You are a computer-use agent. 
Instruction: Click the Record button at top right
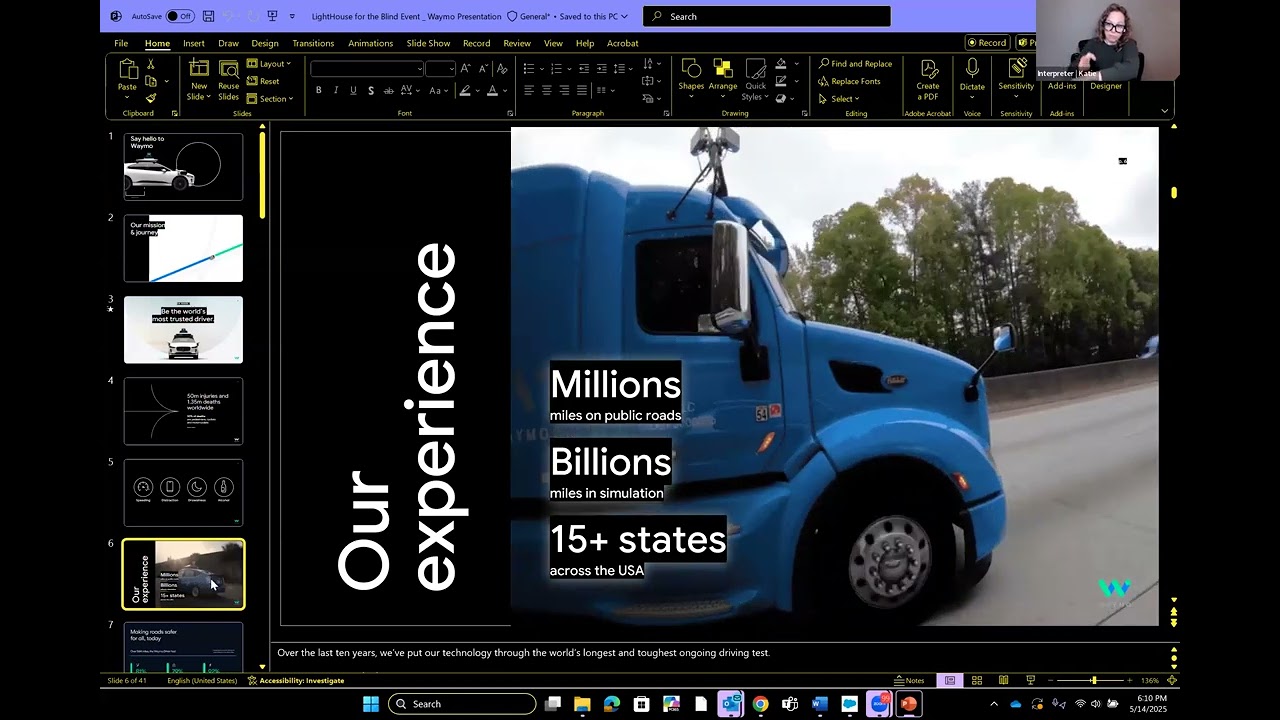pos(987,43)
